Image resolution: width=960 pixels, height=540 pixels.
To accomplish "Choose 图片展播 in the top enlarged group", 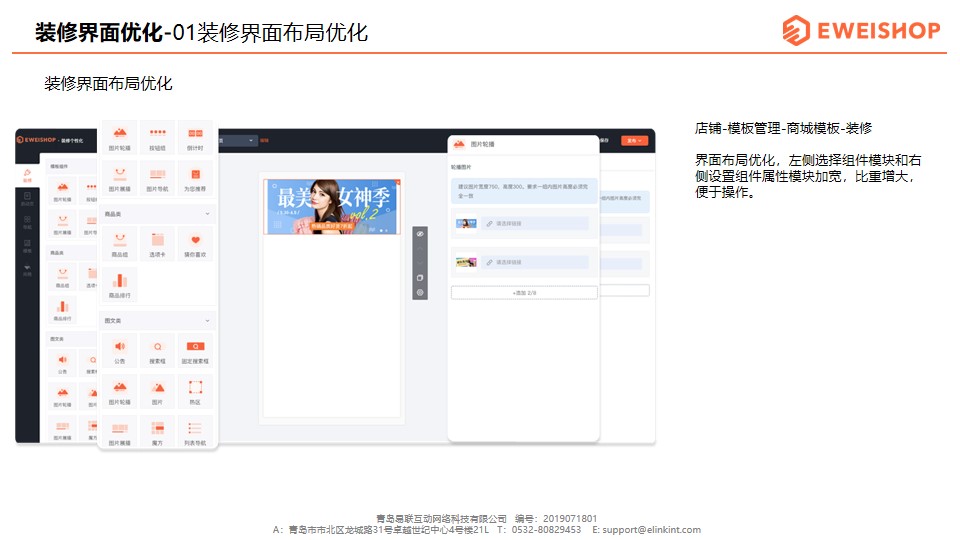I will (x=120, y=178).
